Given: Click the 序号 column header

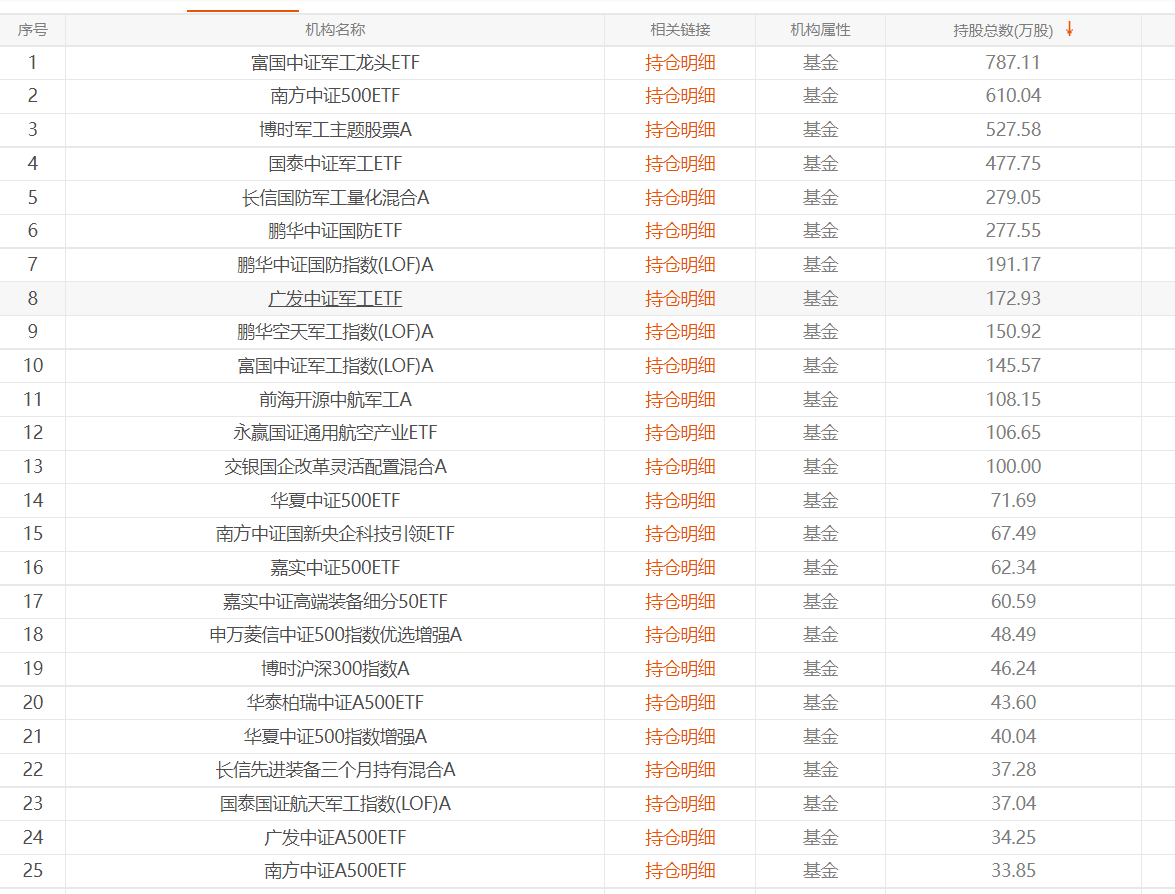Looking at the screenshot, I should 32,30.
